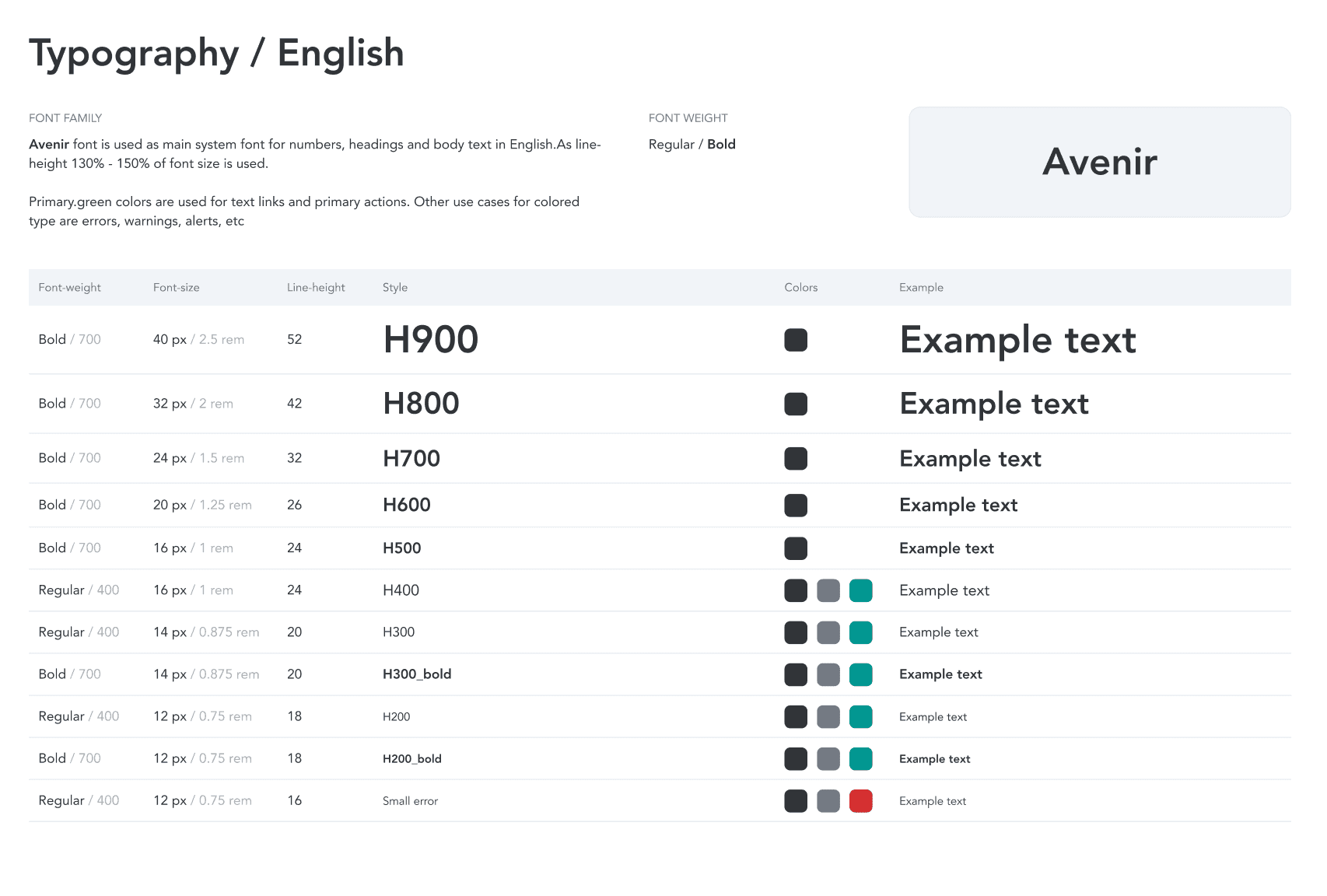The width and height of the screenshot is (1327, 896).
Task: Click the "Typography / English" page title
Action: [216, 54]
